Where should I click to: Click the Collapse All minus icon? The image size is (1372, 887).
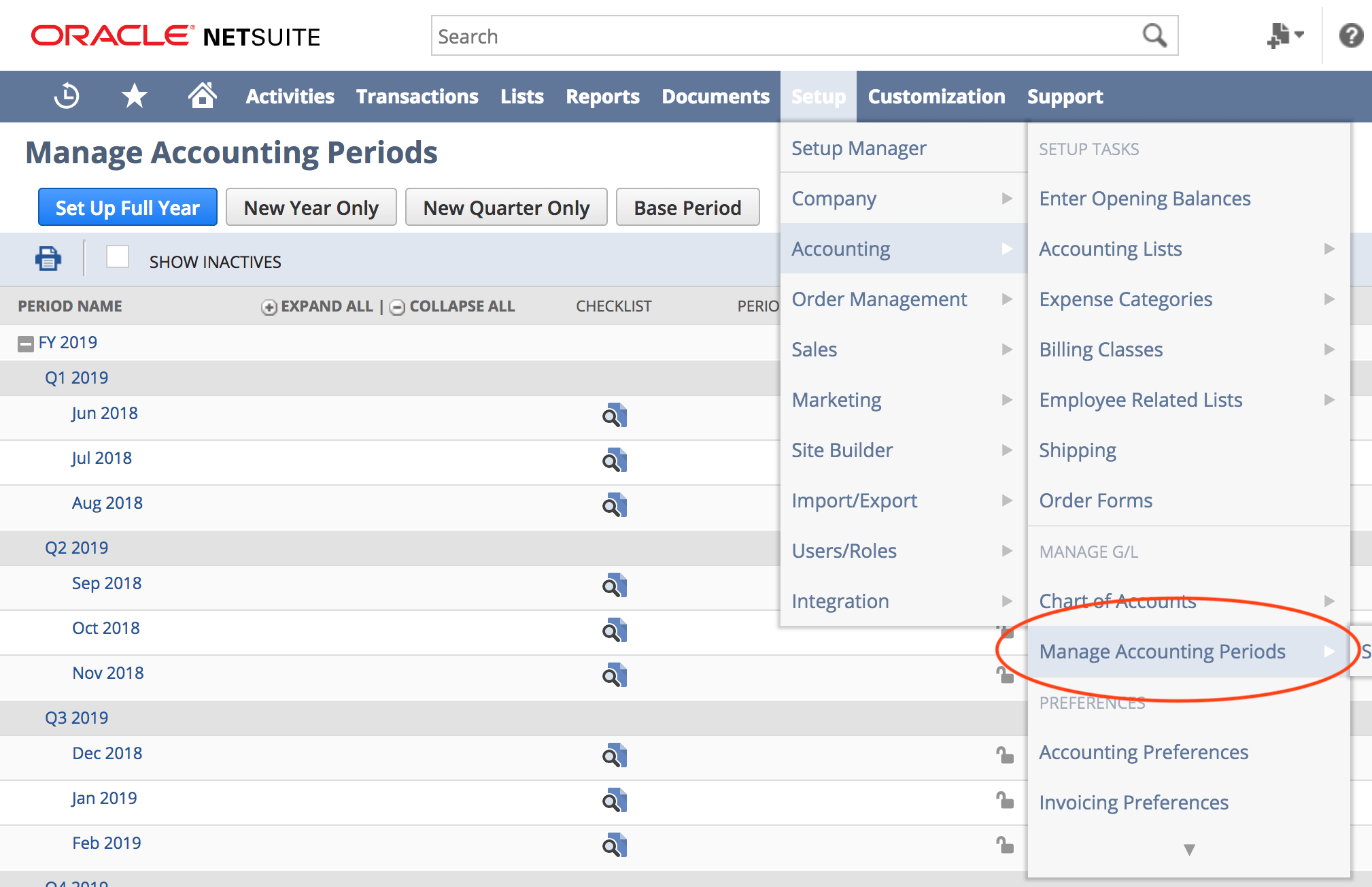pyautogui.click(x=397, y=307)
